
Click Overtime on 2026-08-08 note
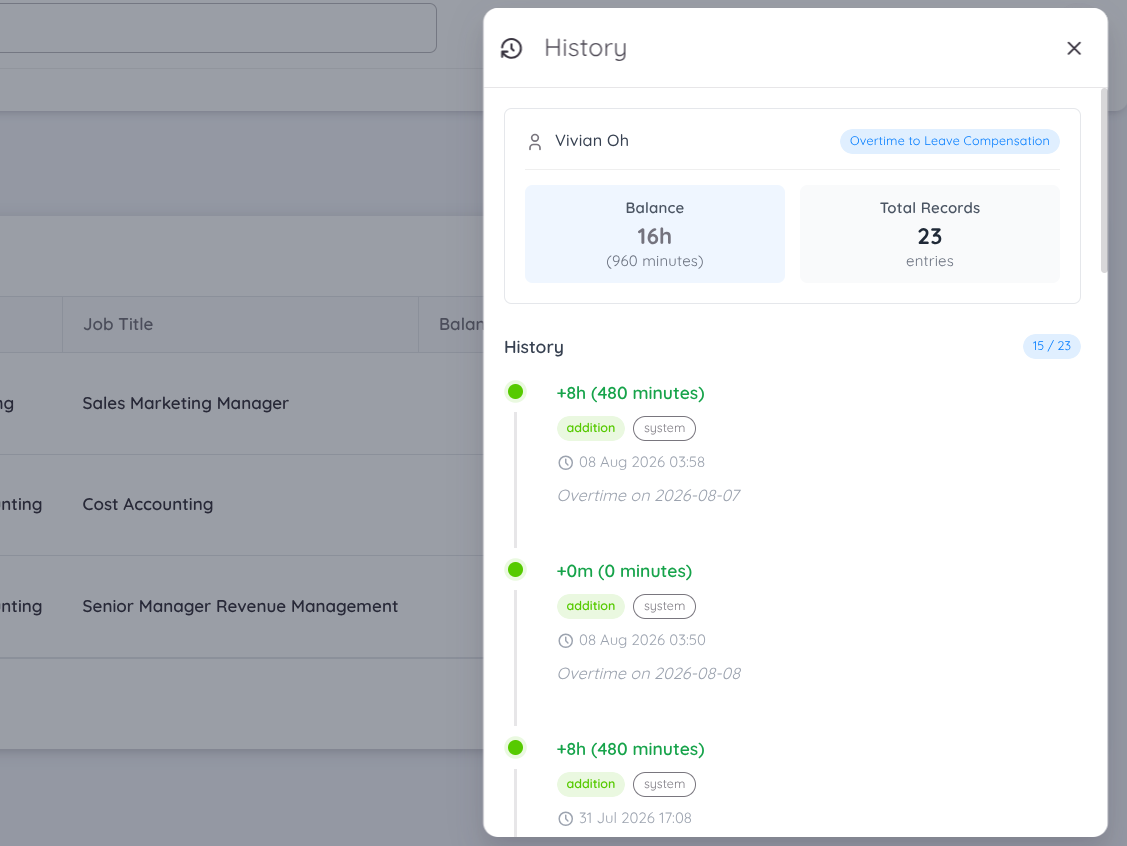[x=649, y=674]
